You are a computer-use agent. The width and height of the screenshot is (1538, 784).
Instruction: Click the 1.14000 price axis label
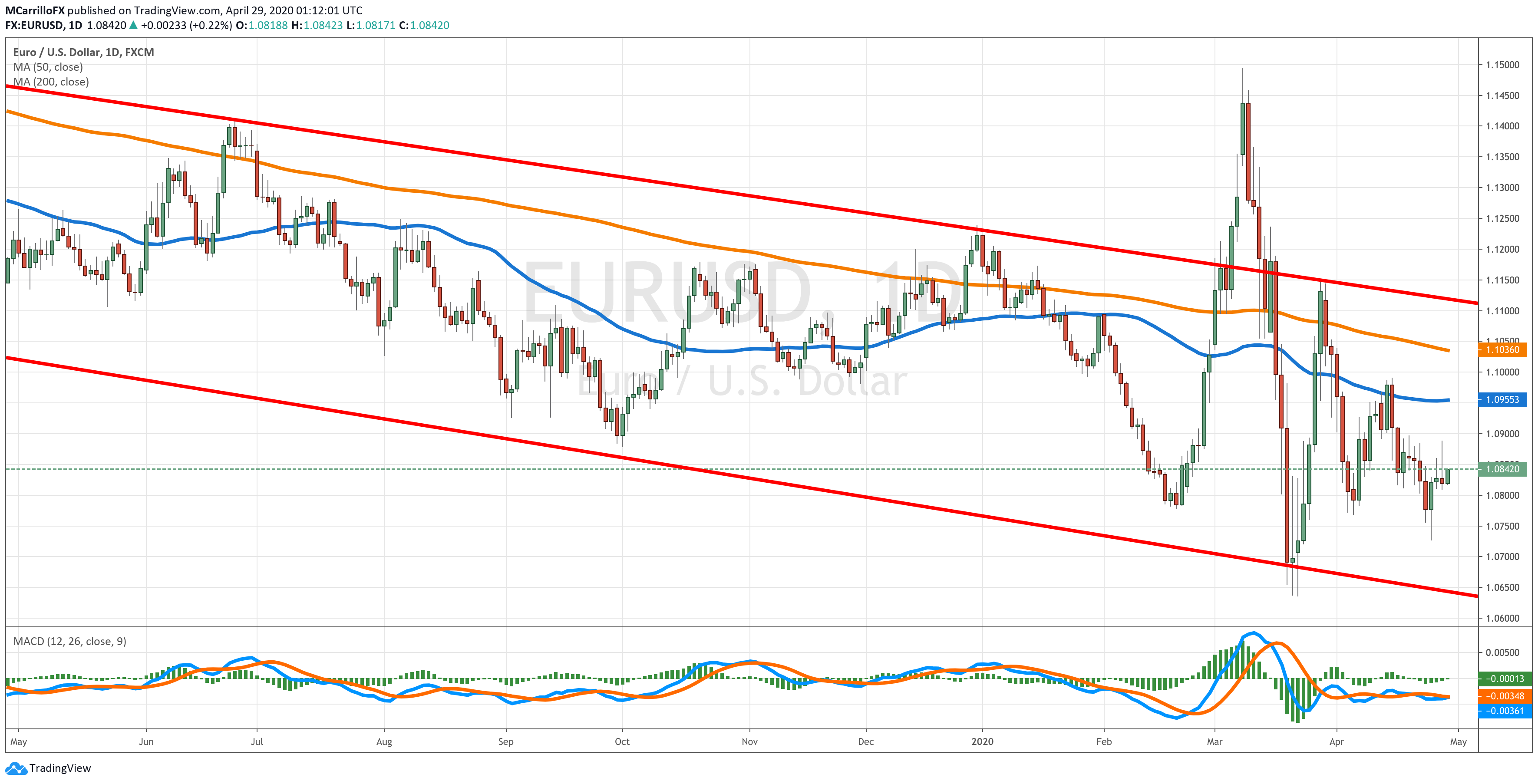click(1503, 126)
